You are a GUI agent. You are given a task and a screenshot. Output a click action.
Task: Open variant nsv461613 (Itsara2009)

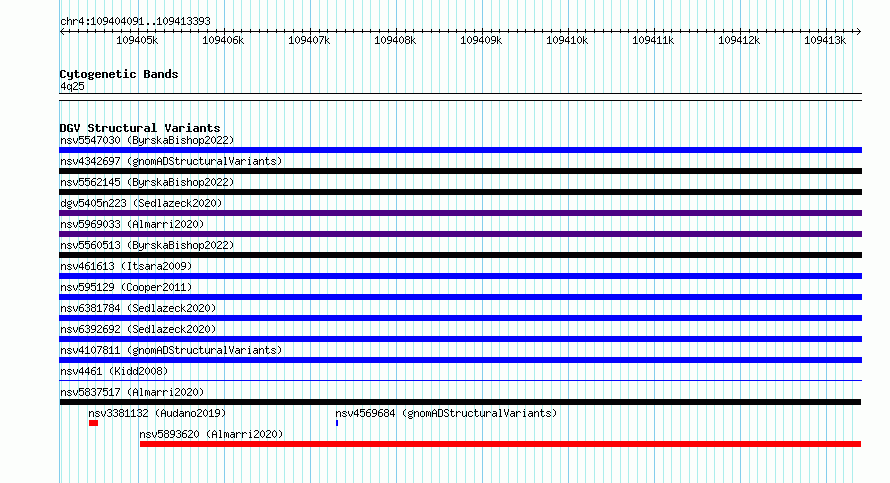126,266
